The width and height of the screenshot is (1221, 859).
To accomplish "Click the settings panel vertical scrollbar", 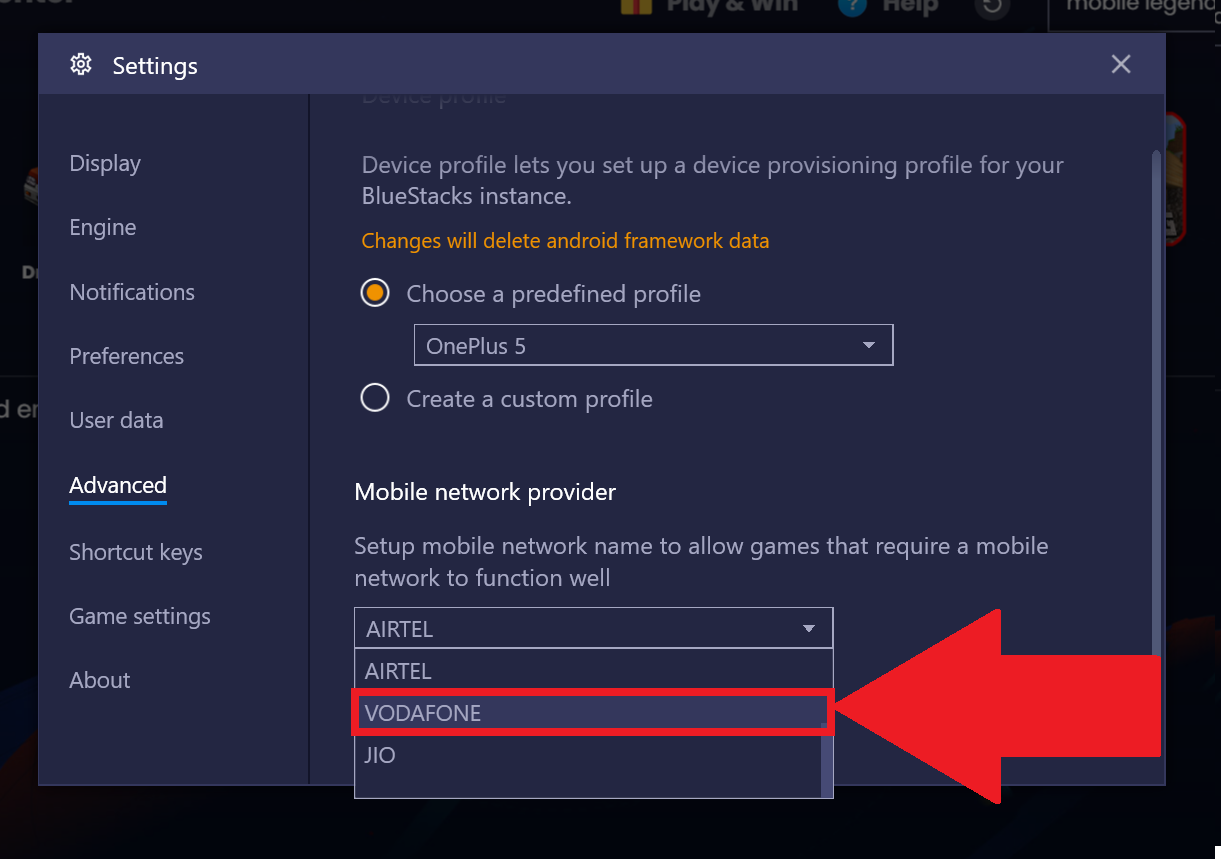I will pyautogui.click(x=1157, y=400).
